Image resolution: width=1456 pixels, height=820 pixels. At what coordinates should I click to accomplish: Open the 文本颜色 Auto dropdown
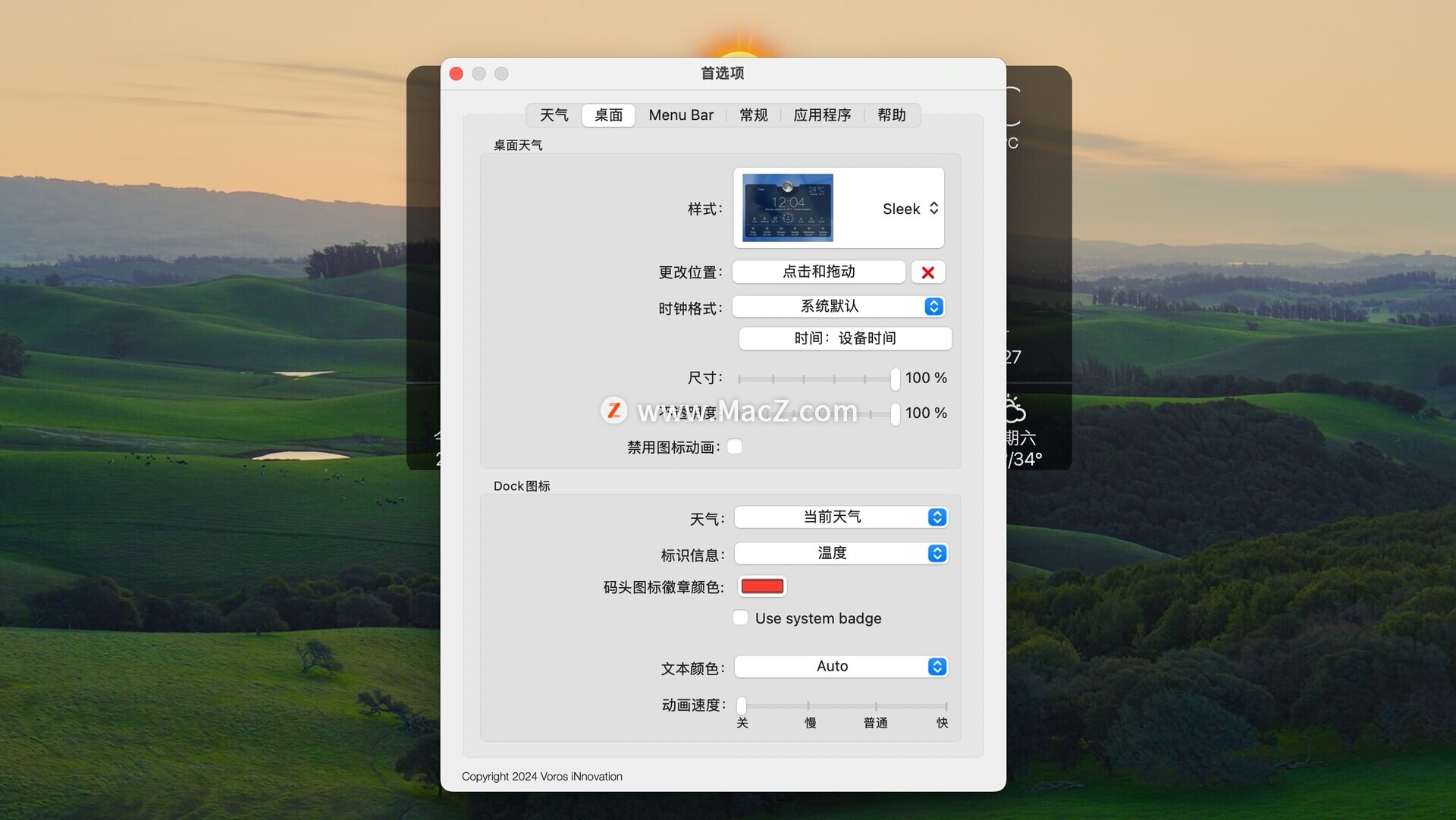tap(841, 667)
